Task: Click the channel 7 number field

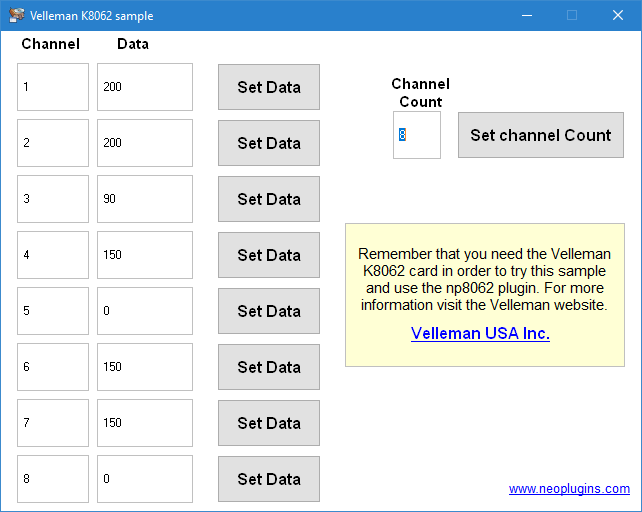Action: 53,423
